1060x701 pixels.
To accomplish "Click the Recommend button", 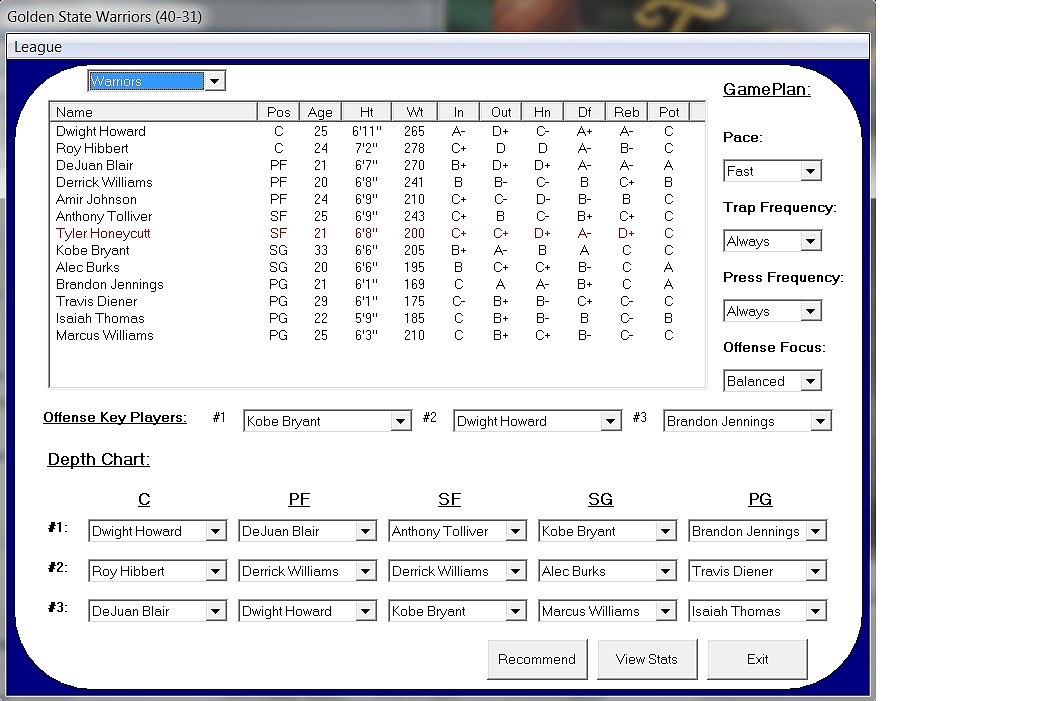I will click(537, 659).
